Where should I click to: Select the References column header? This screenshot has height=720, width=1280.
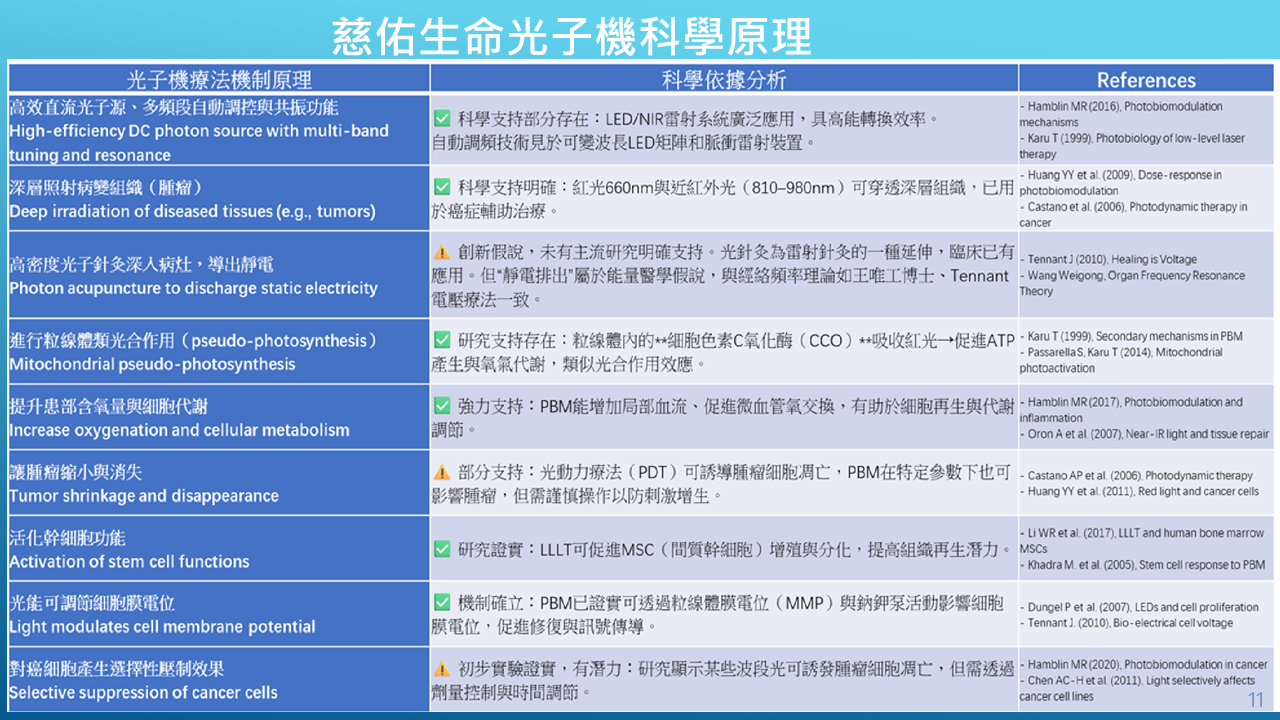(x=1146, y=80)
